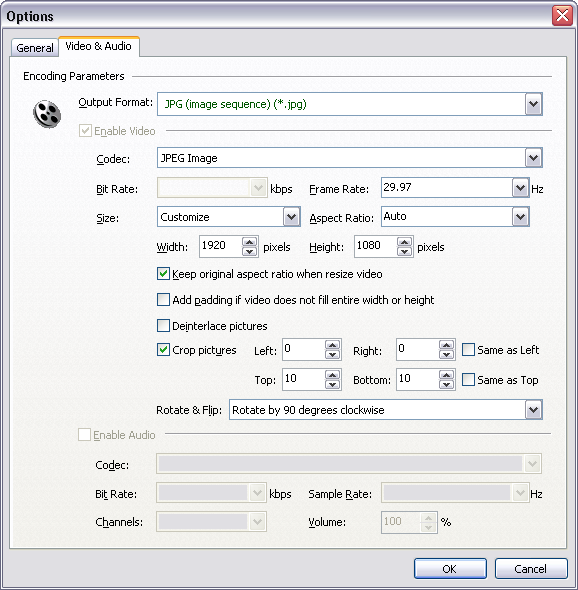
Task: Increase Top crop value
Action: tap(333, 375)
